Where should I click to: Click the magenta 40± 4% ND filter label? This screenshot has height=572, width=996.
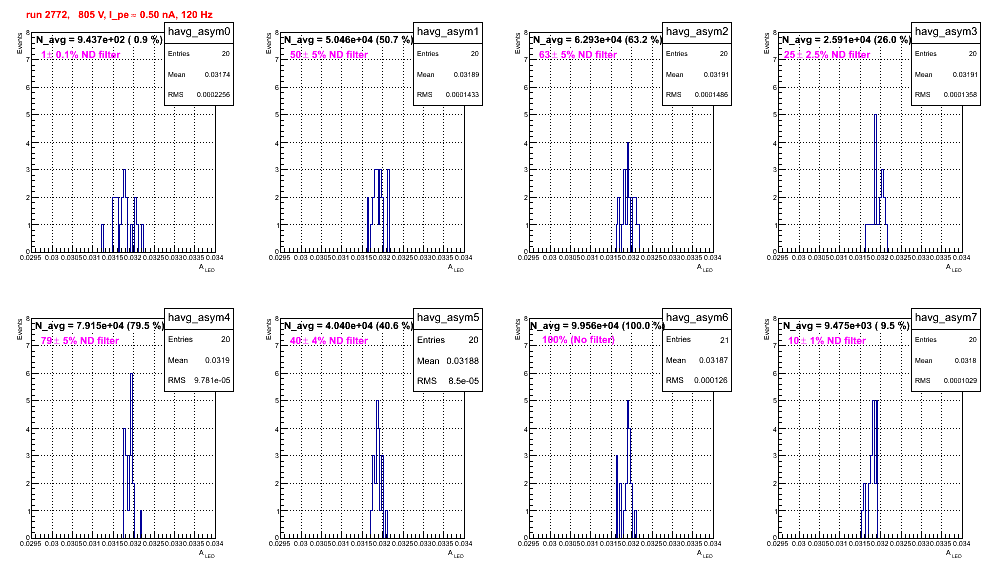click(329, 341)
